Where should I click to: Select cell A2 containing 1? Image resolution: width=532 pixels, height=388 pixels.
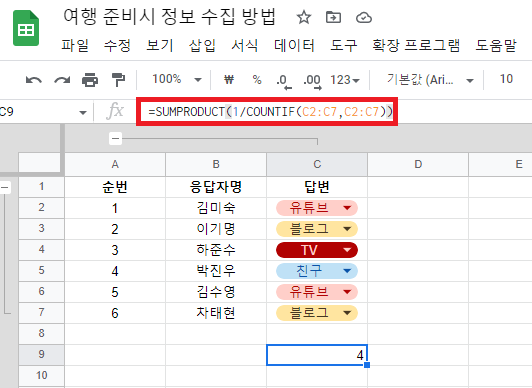pyautogui.click(x=115, y=208)
